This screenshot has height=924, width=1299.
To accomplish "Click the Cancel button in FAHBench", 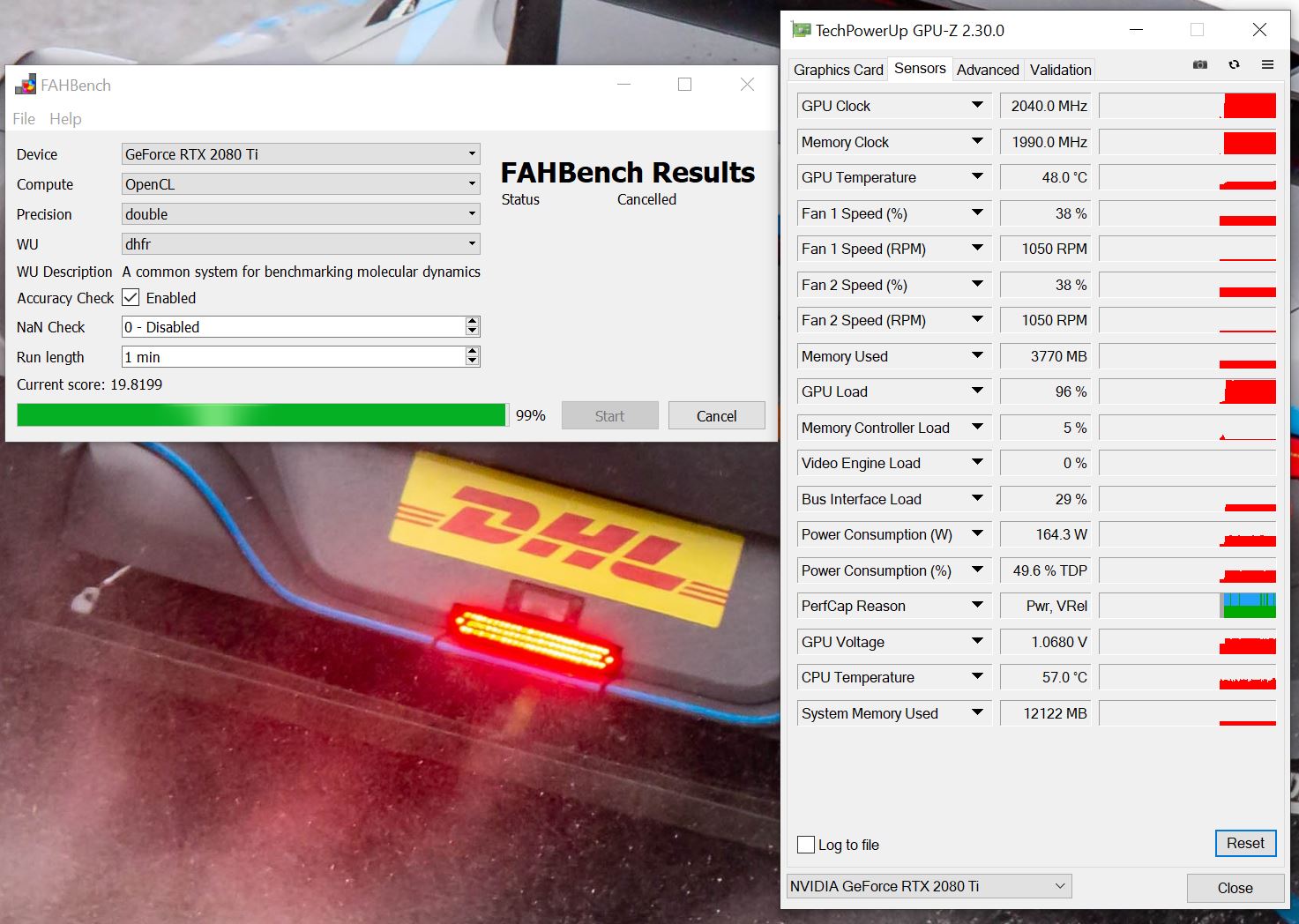I will tap(716, 415).
